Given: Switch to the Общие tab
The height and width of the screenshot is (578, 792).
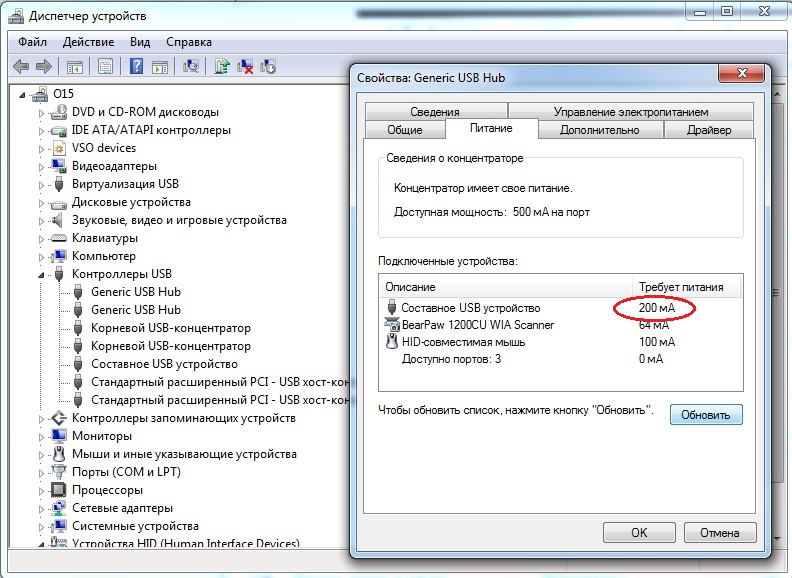Looking at the screenshot, I should tap(405, 130).
